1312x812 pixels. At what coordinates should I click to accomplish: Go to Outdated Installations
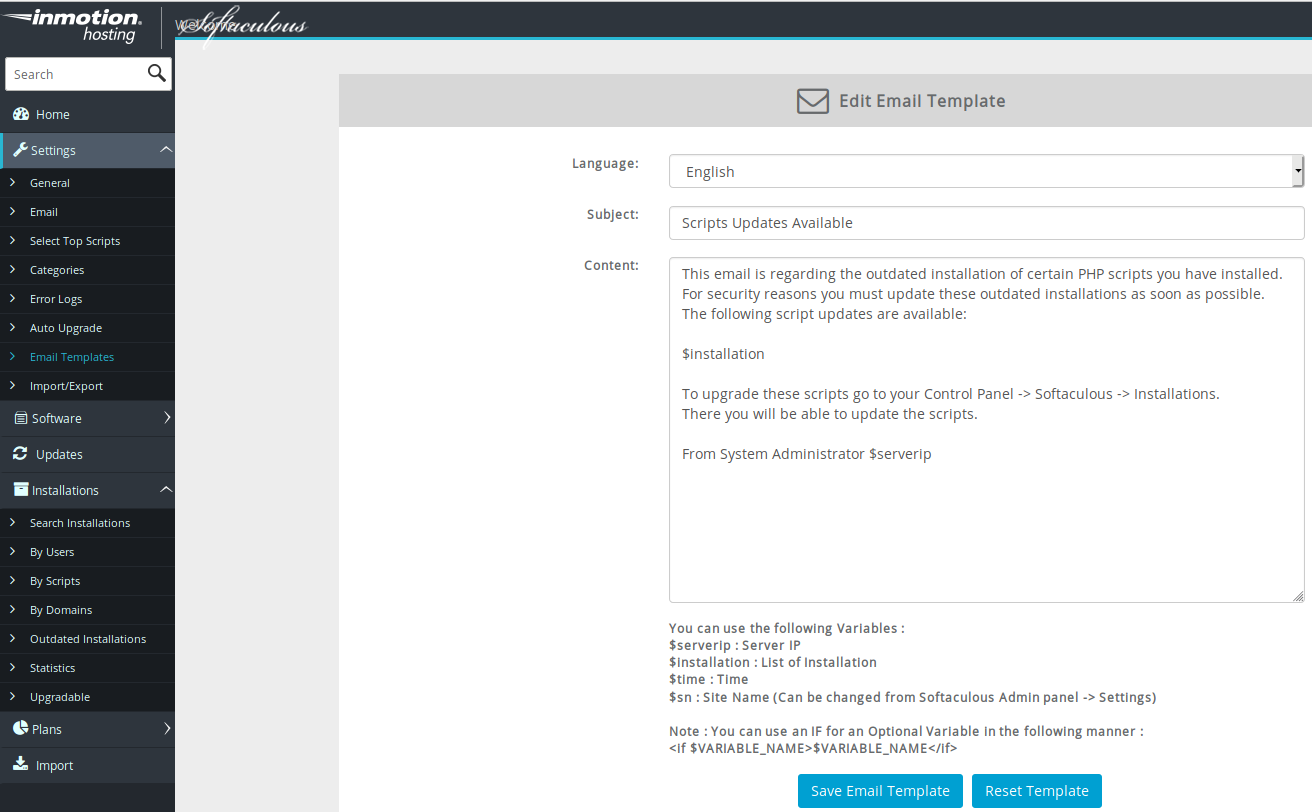88,639
